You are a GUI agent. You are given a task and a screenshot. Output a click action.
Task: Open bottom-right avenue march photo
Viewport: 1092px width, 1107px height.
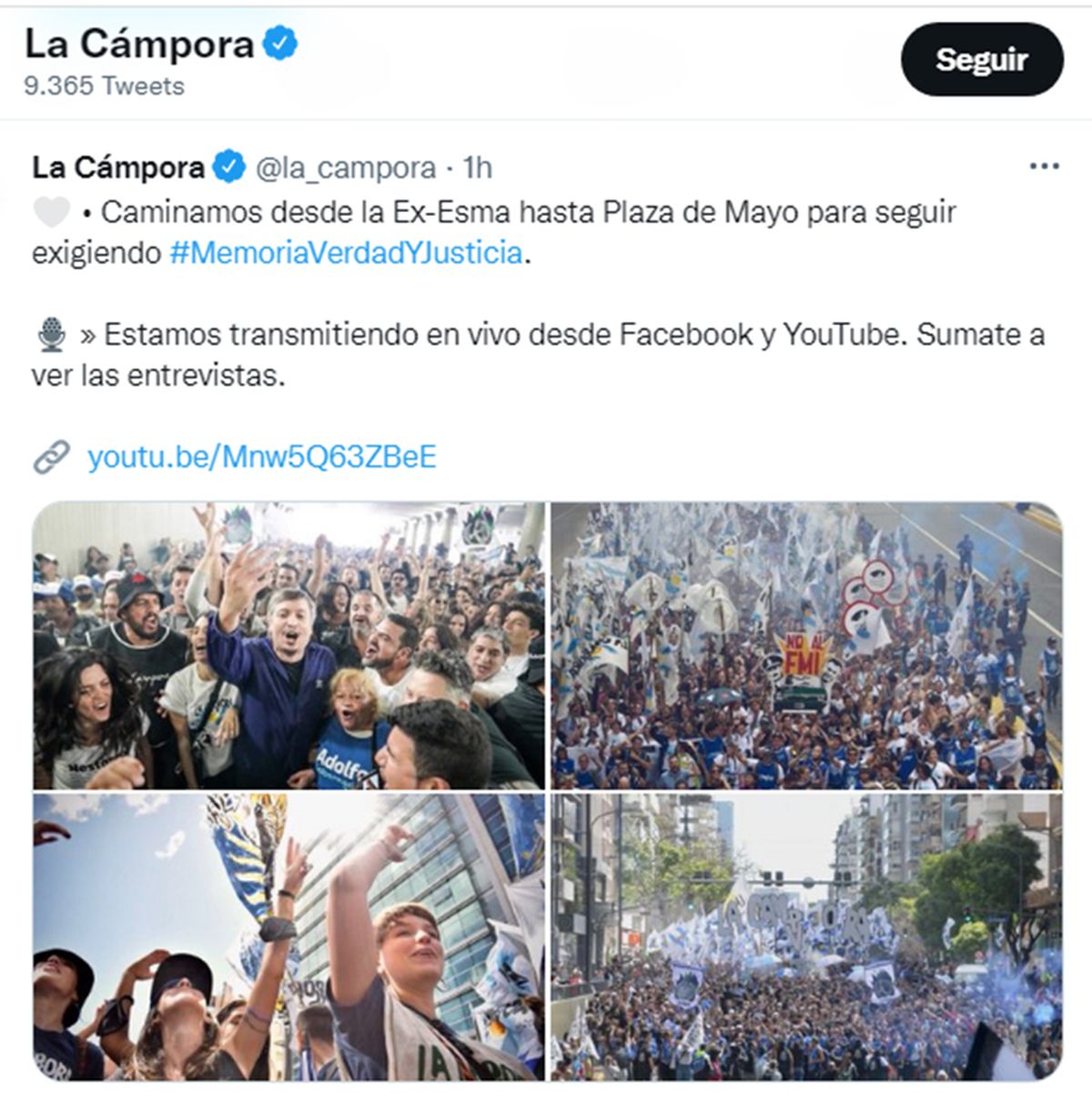806,937
